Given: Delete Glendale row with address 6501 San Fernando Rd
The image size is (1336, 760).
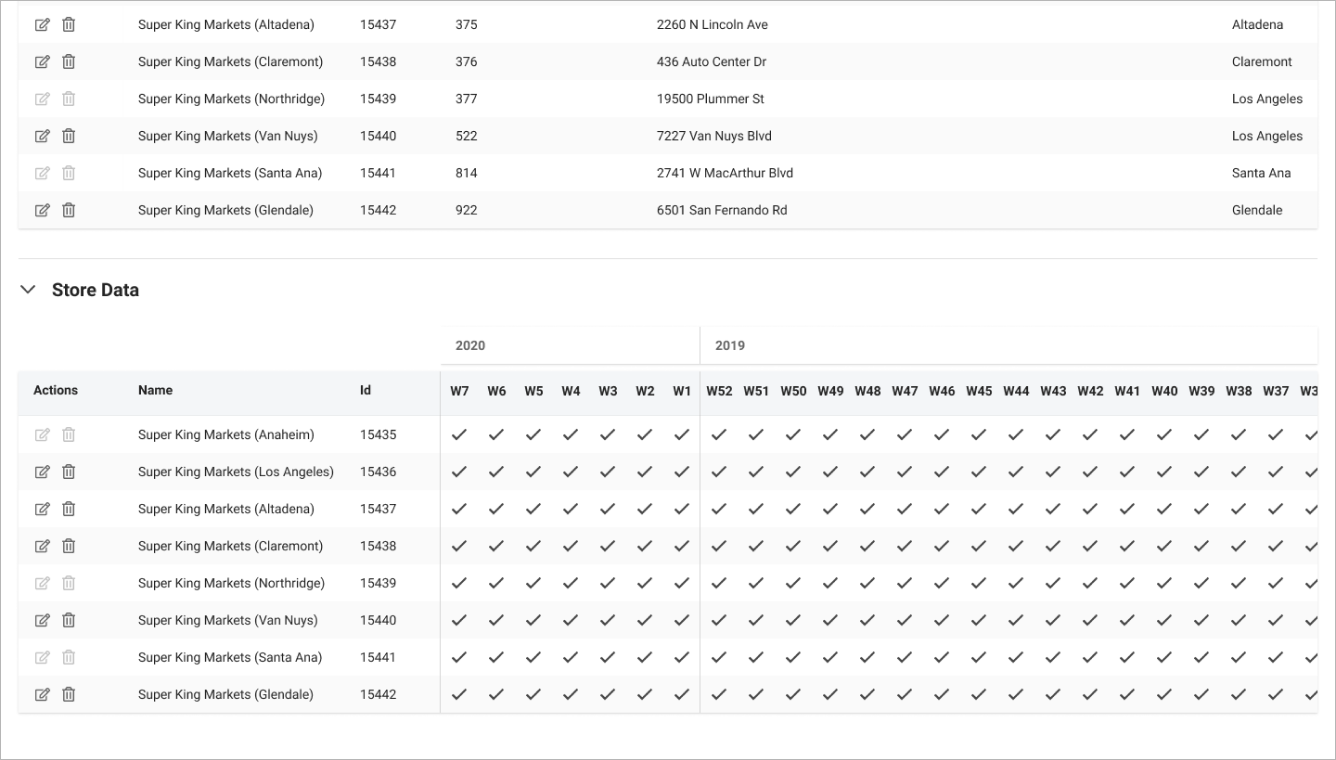Looking at the screenshot, I should tap(69, 210).
